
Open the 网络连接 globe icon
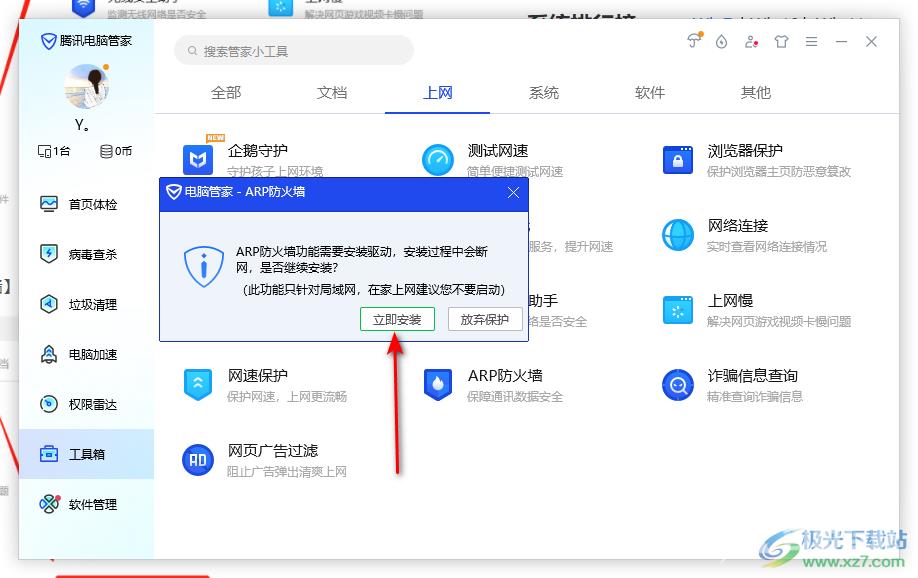[678, 235]
